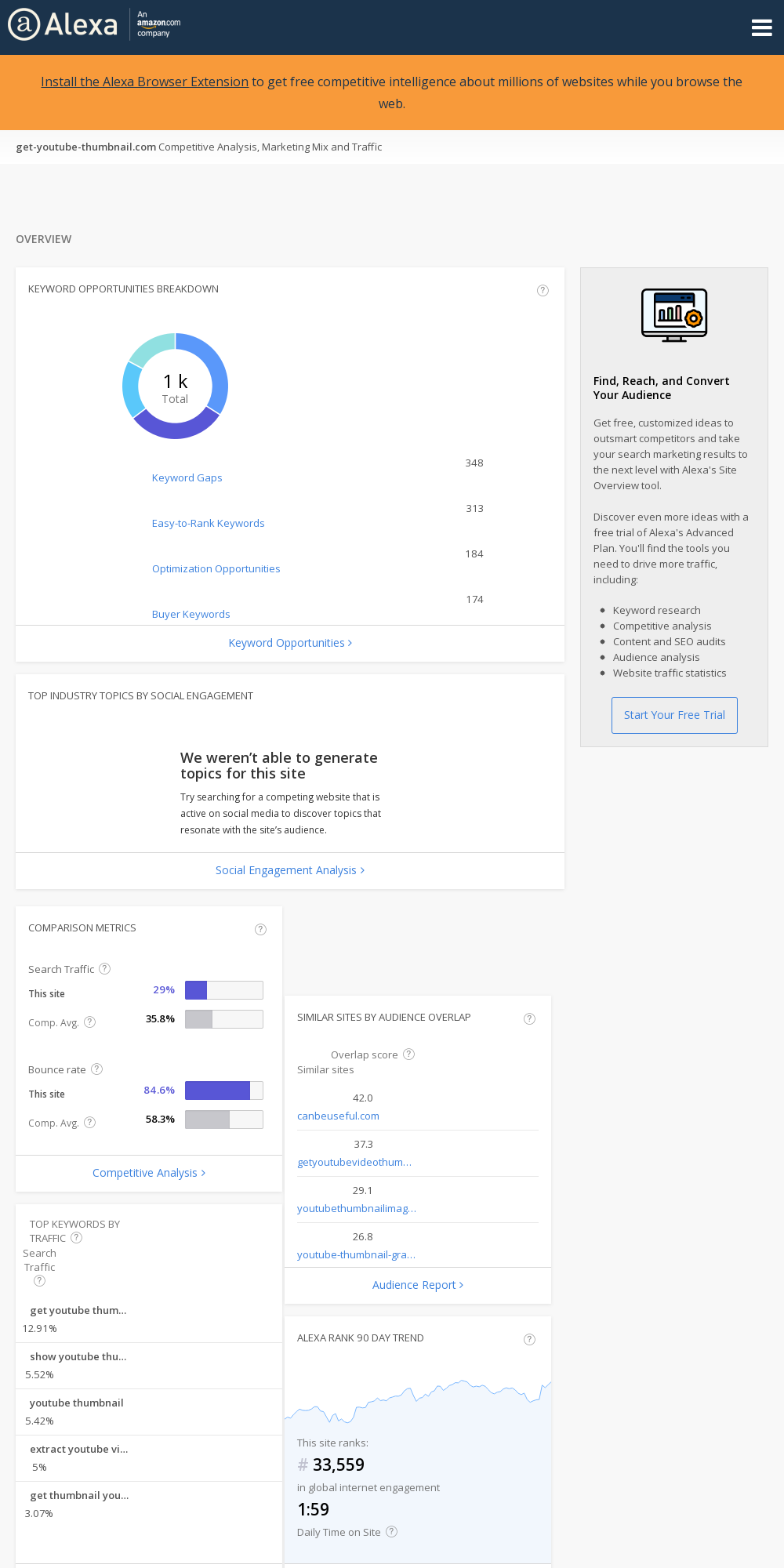Open canbeuseful.com similar site link

pos(338,1116)
